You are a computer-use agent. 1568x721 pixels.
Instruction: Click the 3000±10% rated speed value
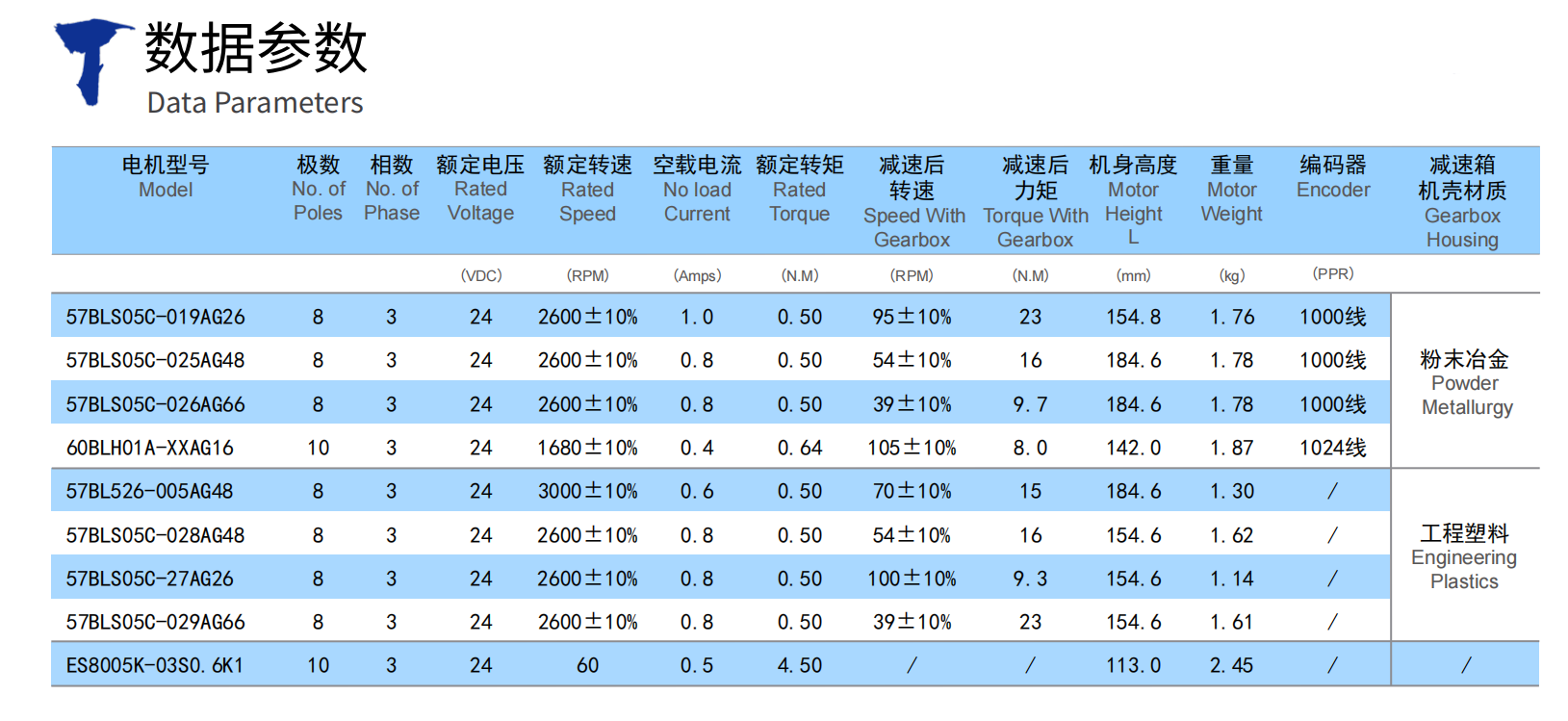coord(587,491)
